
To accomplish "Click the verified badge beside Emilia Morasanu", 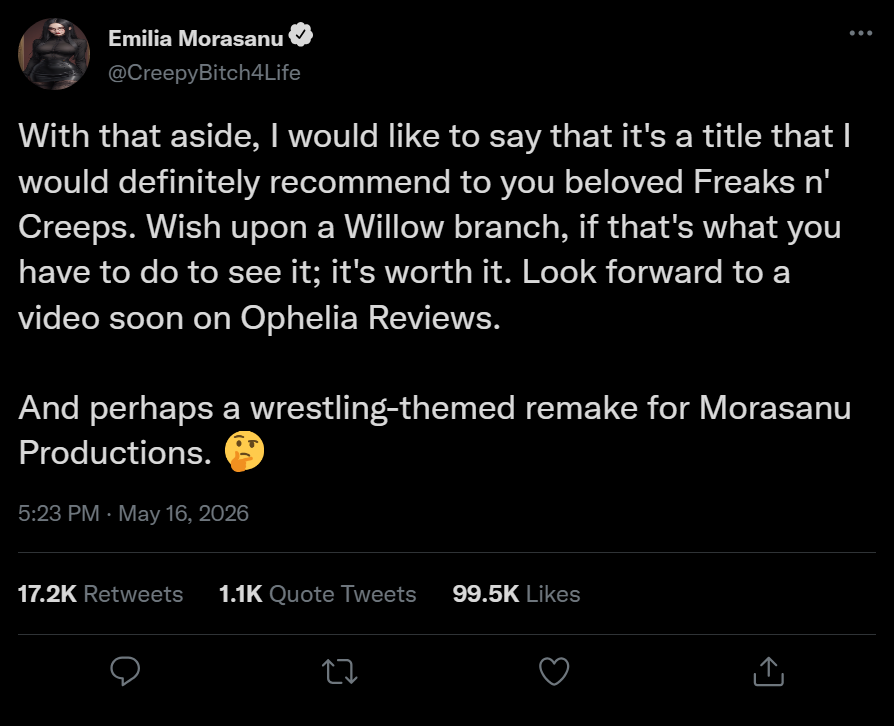I will [x=300, y=35].
